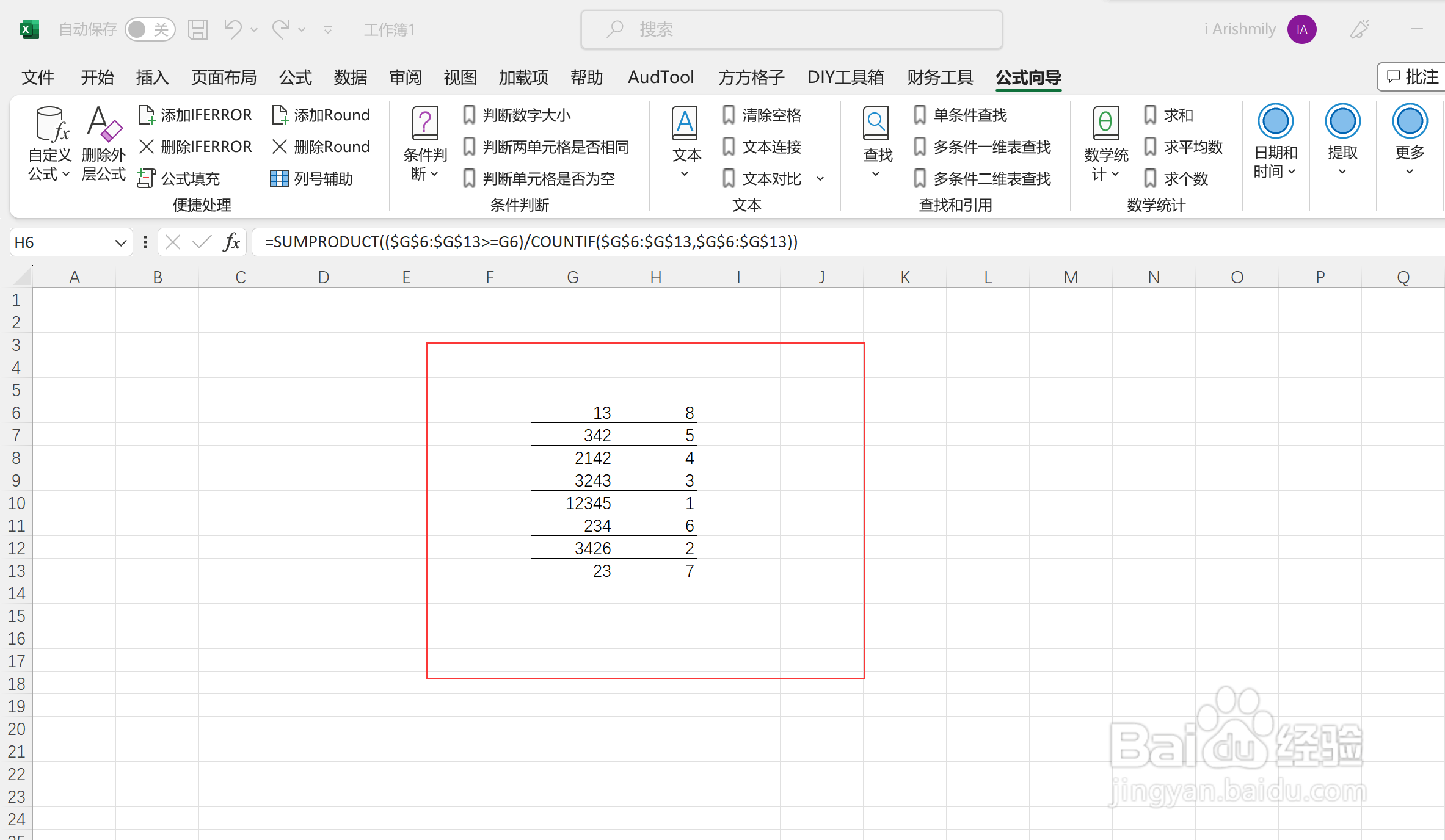The image size is (1445, 840).
Task: Click the remove outer formula (删除外层公式) icon
Action: [104, 124]
